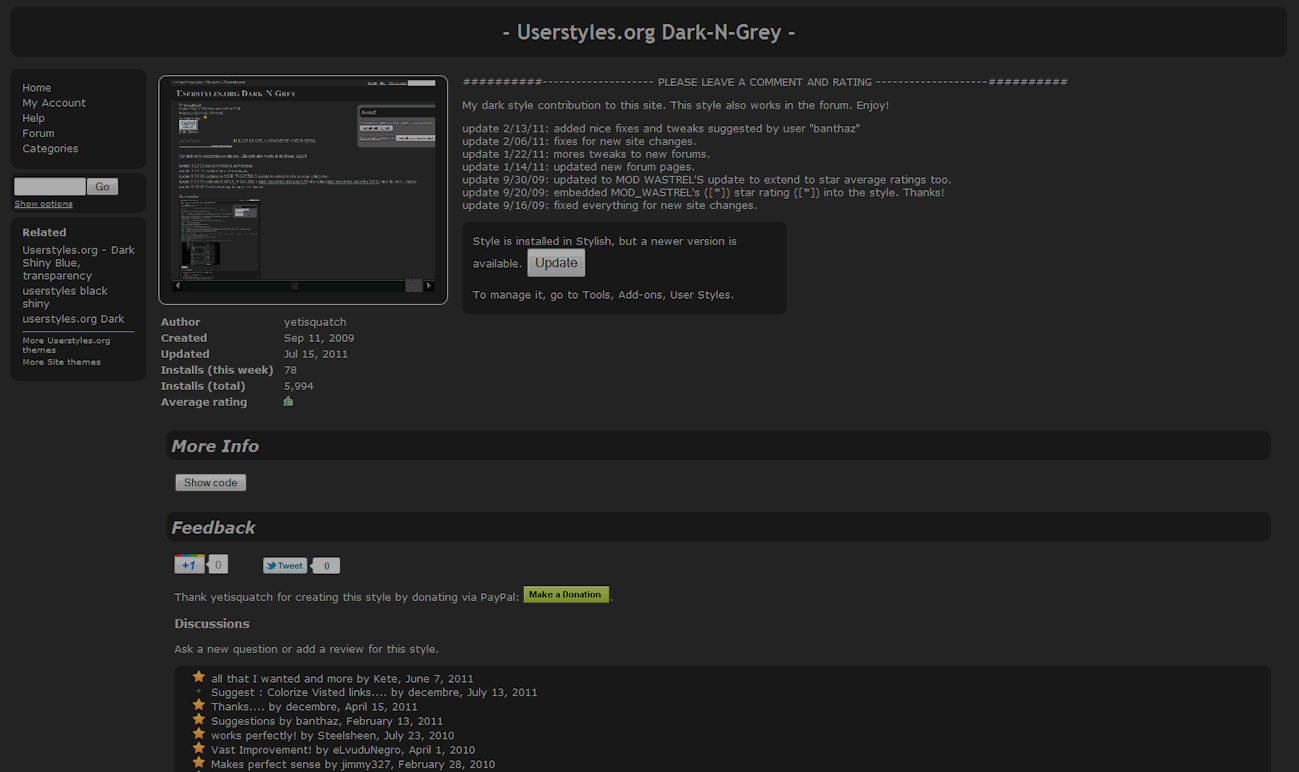
Task: Click the star beside "Thanks...." by decembre
Action: 198,705
